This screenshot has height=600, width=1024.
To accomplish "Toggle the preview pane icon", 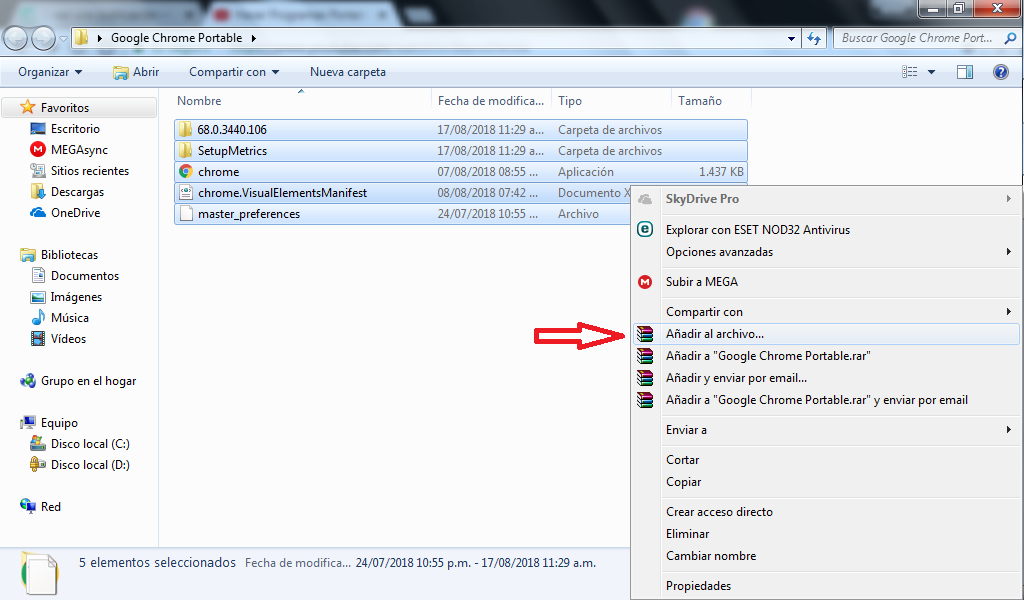I will tap(965, 72).
